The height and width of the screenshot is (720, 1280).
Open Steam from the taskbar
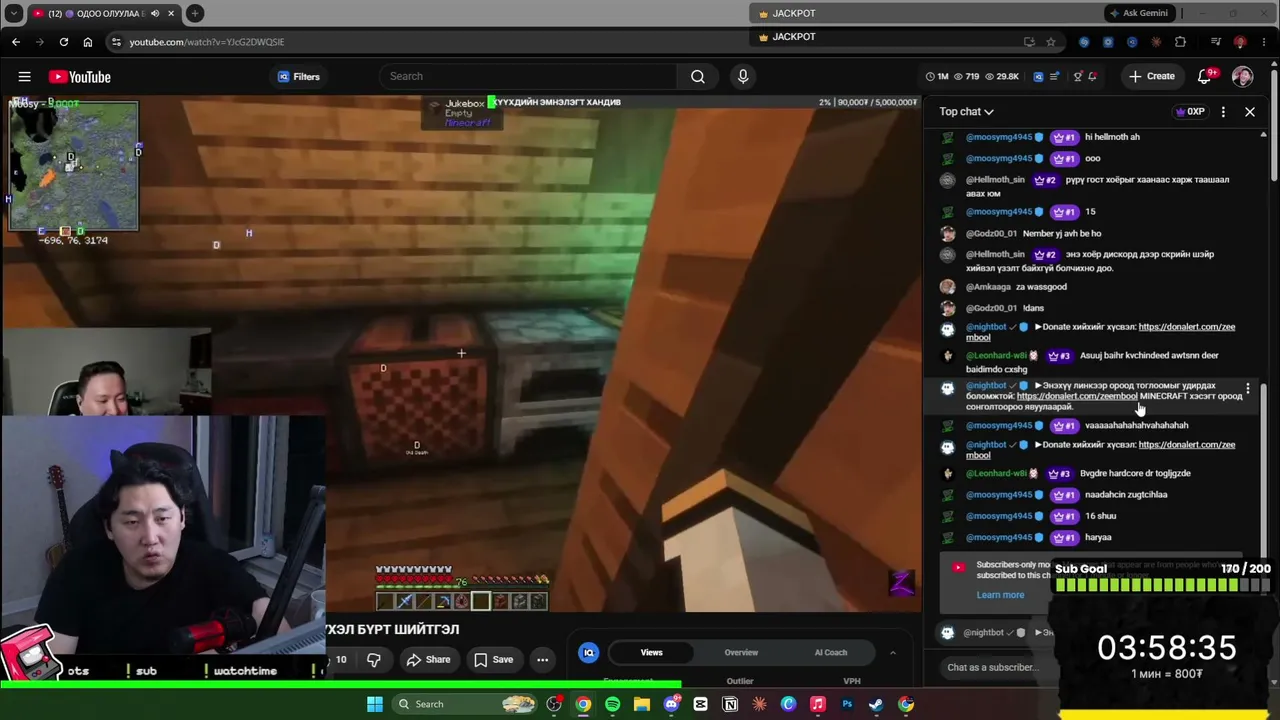[876, 704]
